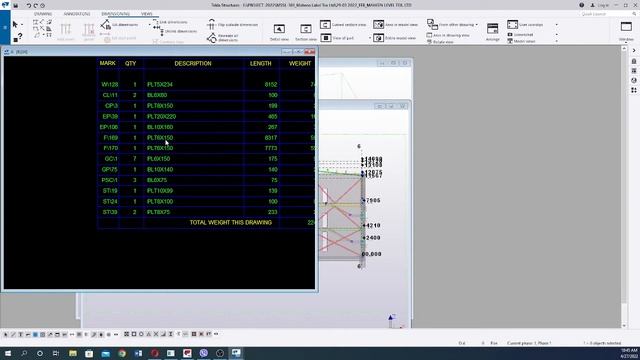Toggle the X intersection snap switch
Viewport: 640px width, 360px height.
point(156,334)
